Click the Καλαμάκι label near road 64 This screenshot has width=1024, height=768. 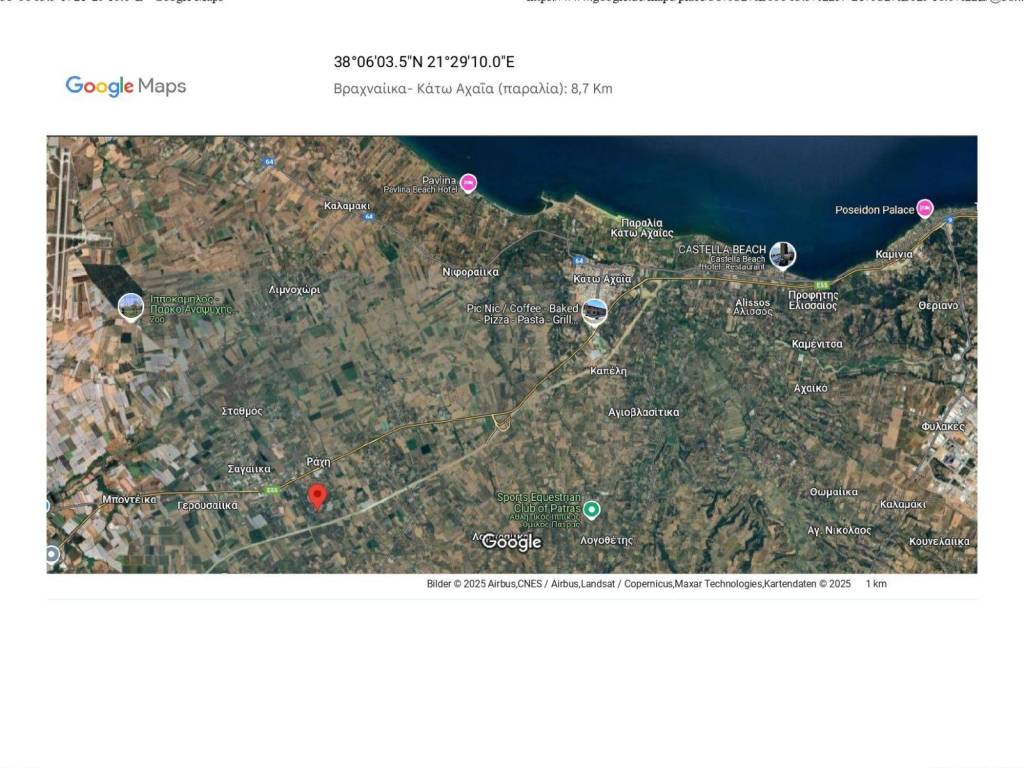click(347, 206)
